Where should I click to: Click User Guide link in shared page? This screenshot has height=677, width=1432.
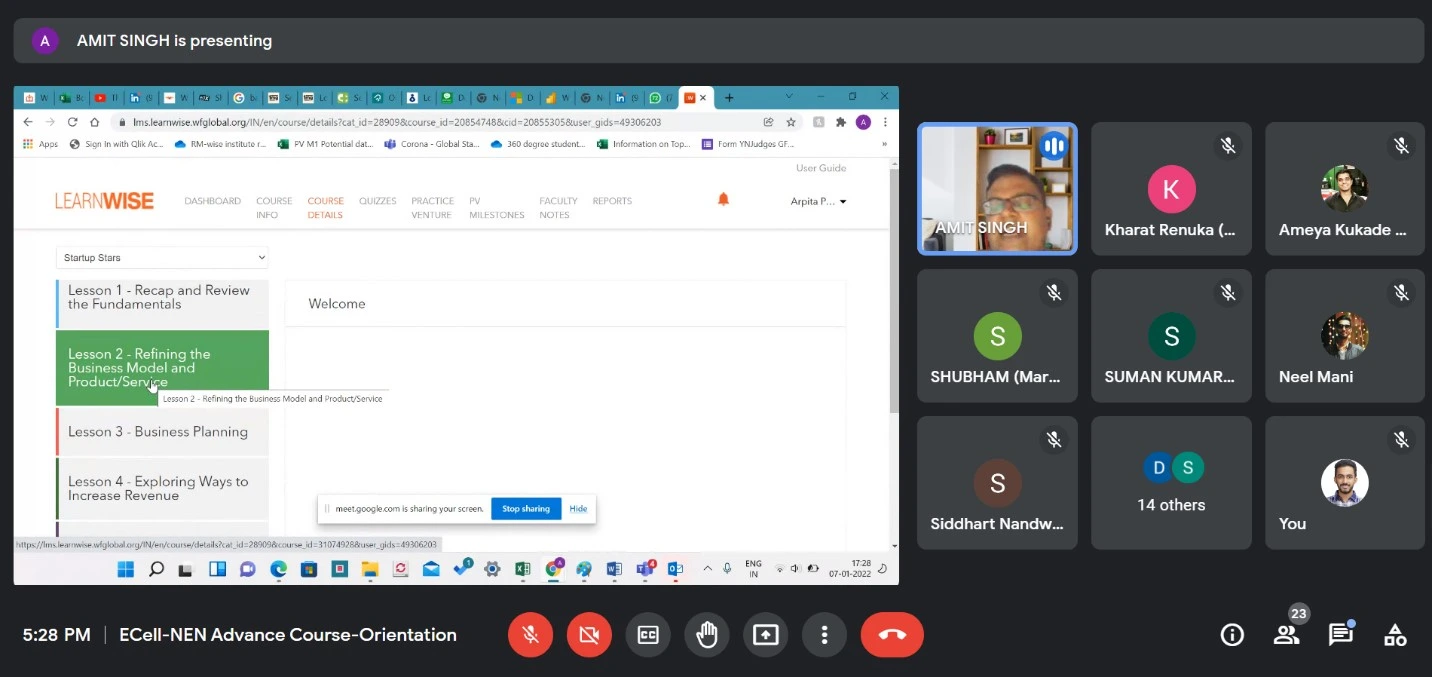click(821, 168)
